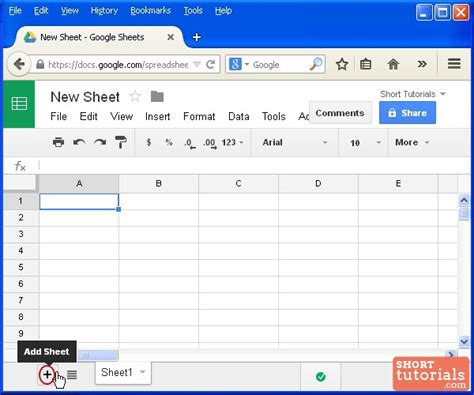Open the Sheets View menu
Viewport: 474px width, 395px height.
121,116
